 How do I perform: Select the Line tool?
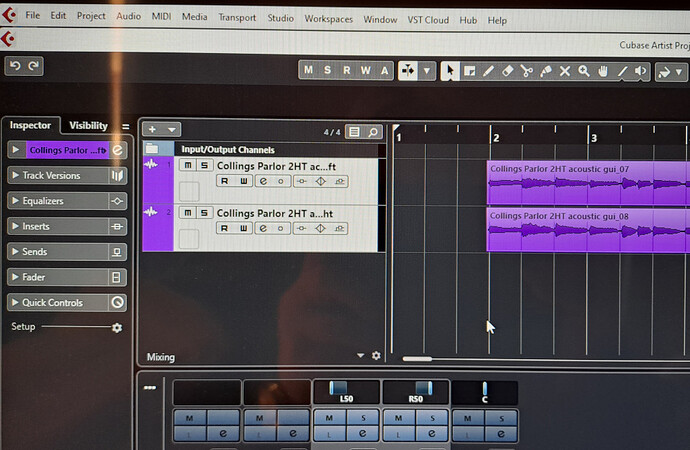pyautogui.click(x=622, y=71)
